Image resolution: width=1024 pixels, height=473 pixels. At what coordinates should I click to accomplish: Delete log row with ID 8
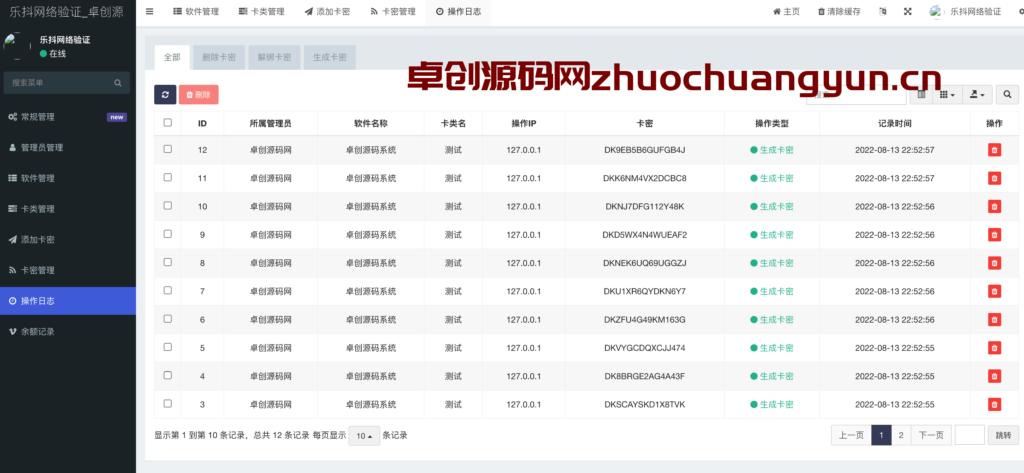994,263
